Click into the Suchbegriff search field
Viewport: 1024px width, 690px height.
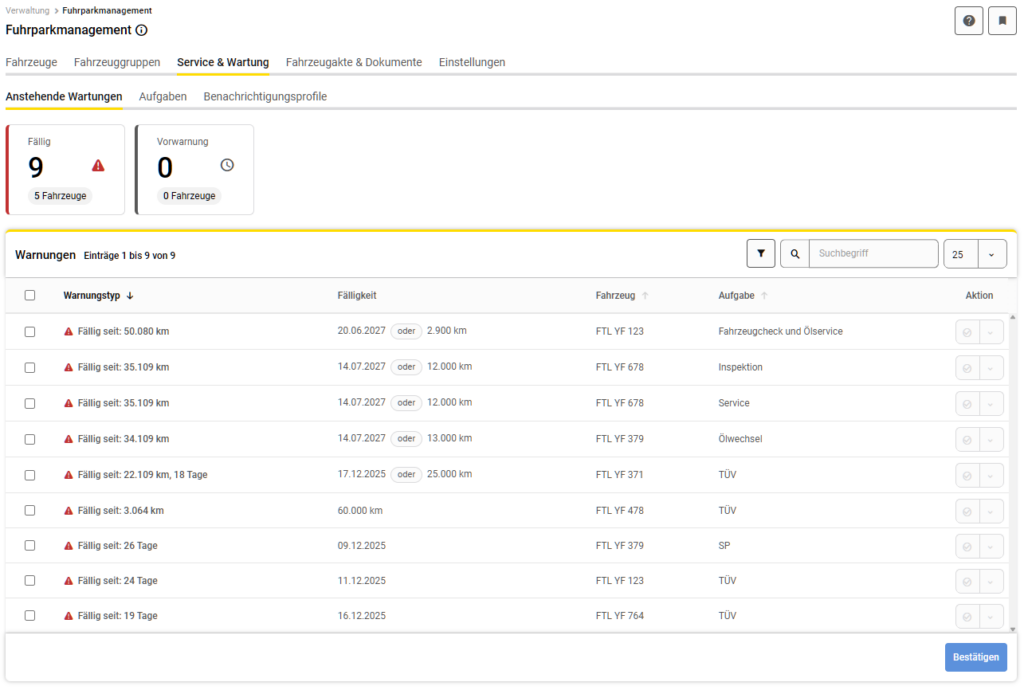(x=873, y=254)
